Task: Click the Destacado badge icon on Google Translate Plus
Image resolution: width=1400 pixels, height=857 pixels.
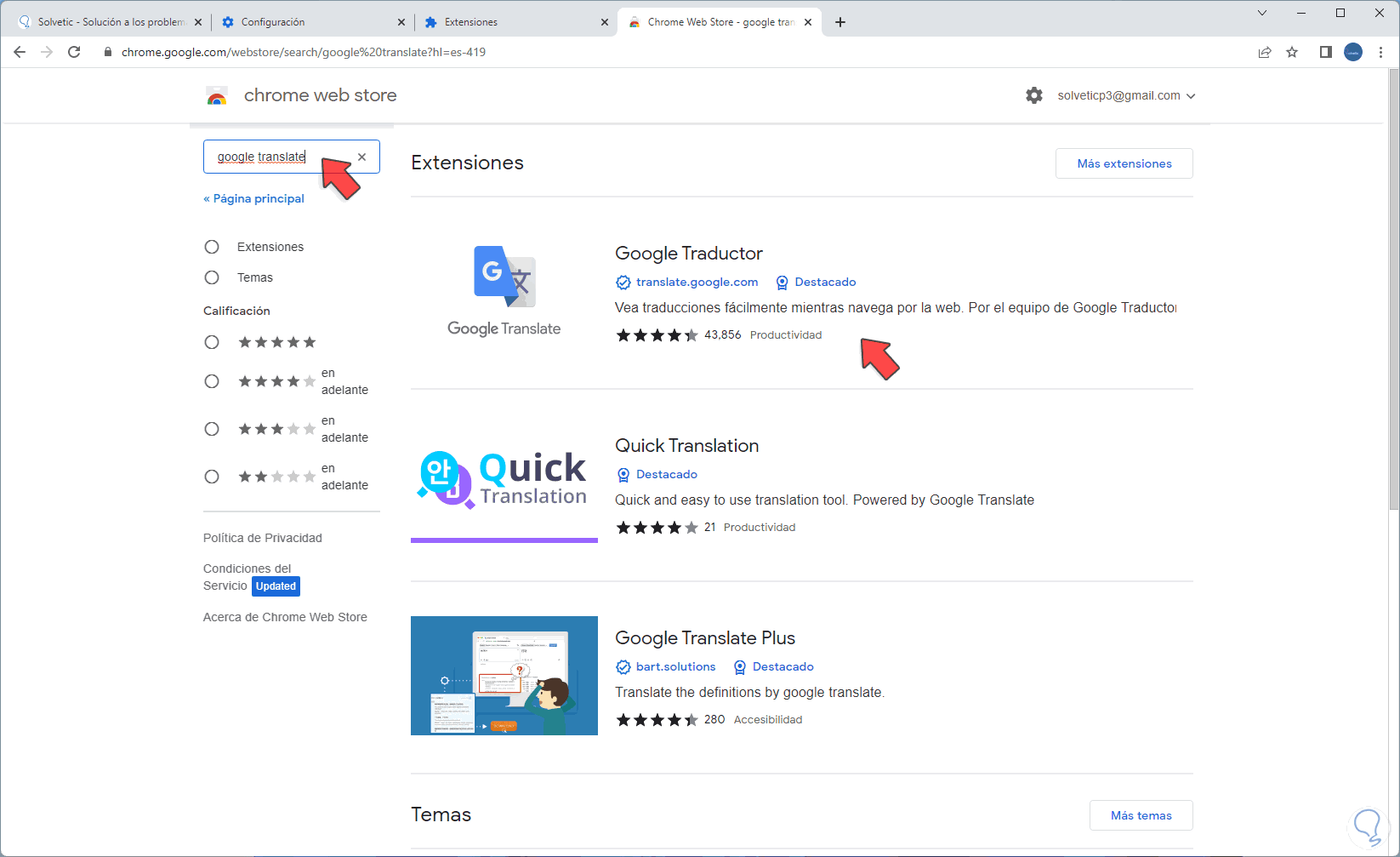Action: 740,667
